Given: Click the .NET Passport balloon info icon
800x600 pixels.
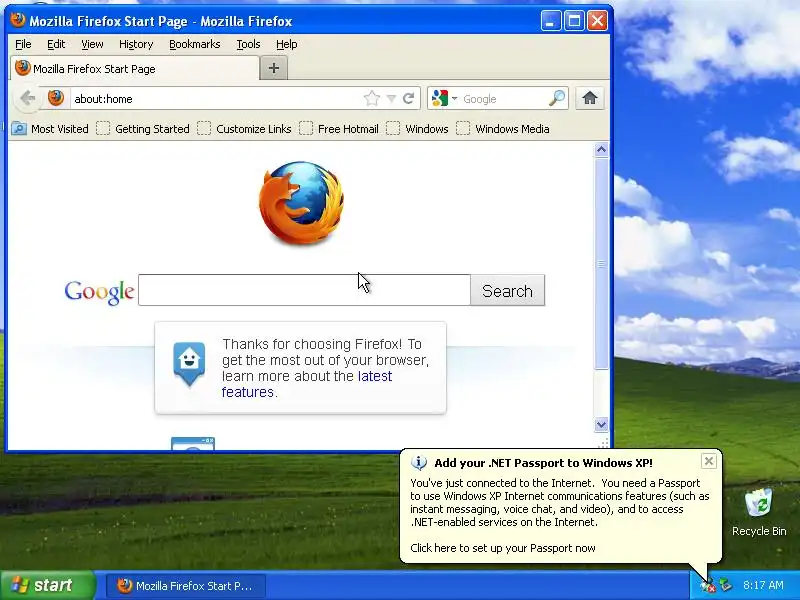Looking at the screenshot, I should [x=419, y=463].
